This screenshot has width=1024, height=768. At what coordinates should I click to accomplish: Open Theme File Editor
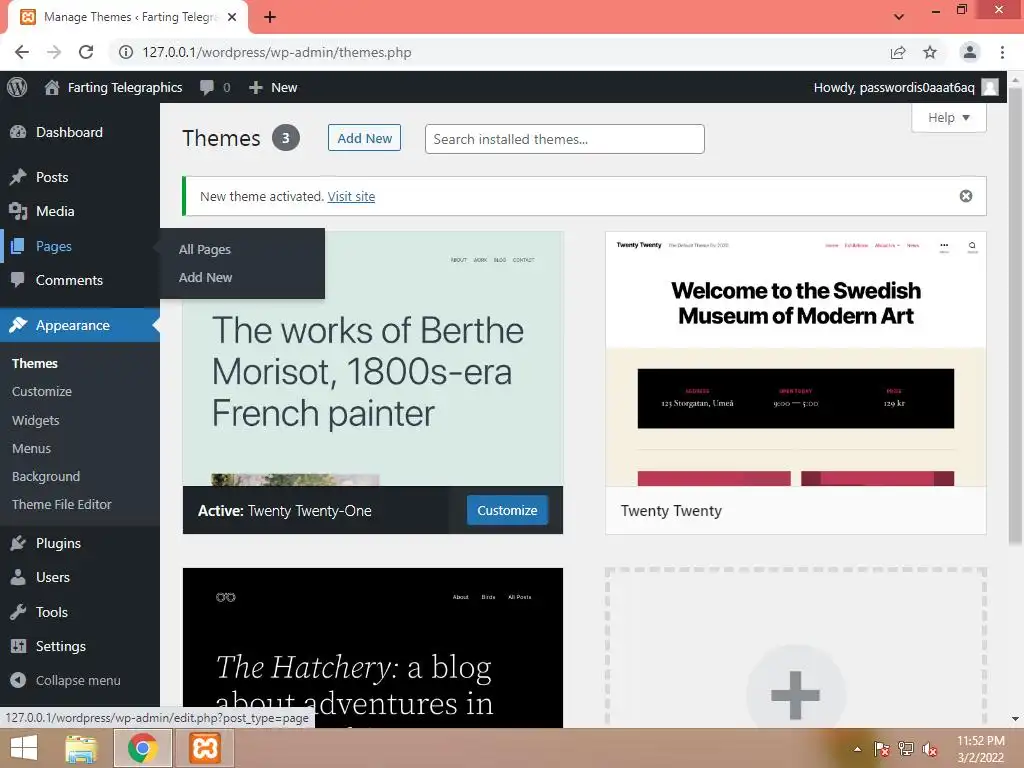pos(61,504)
